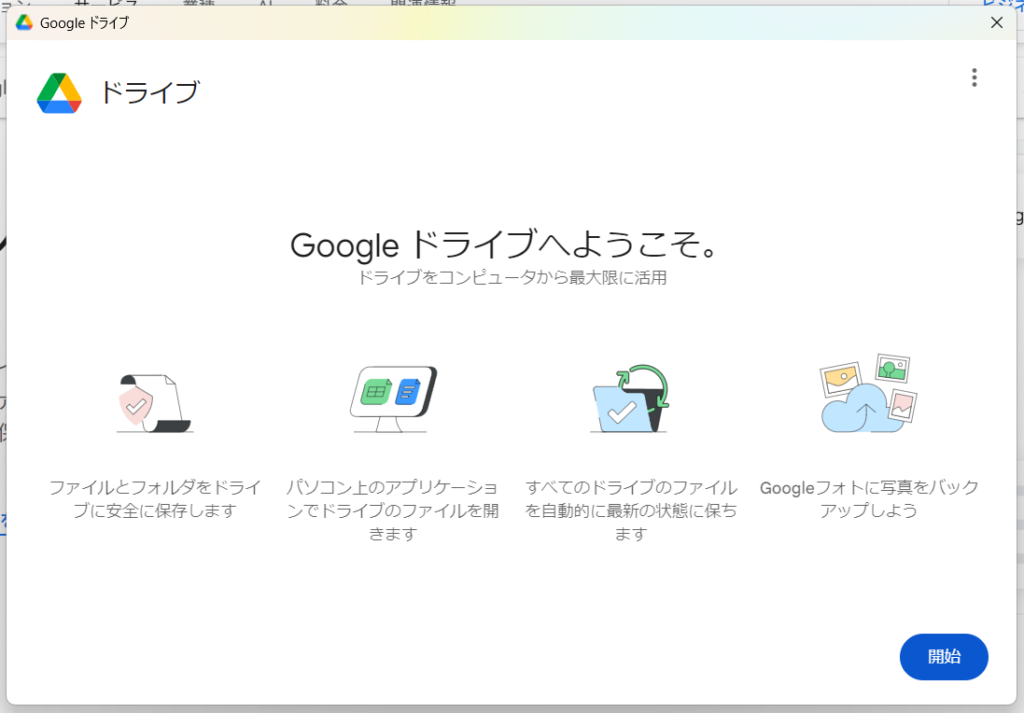Screen dimensions: 1024x713
Task: Click the photo thumbnail above the cloud
Action: (890, 368)
